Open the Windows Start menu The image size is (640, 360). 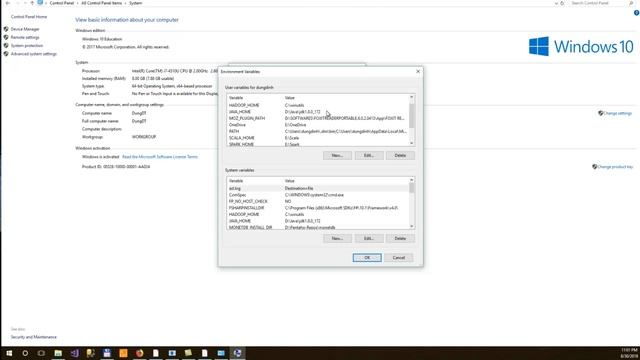coord(9,353)
